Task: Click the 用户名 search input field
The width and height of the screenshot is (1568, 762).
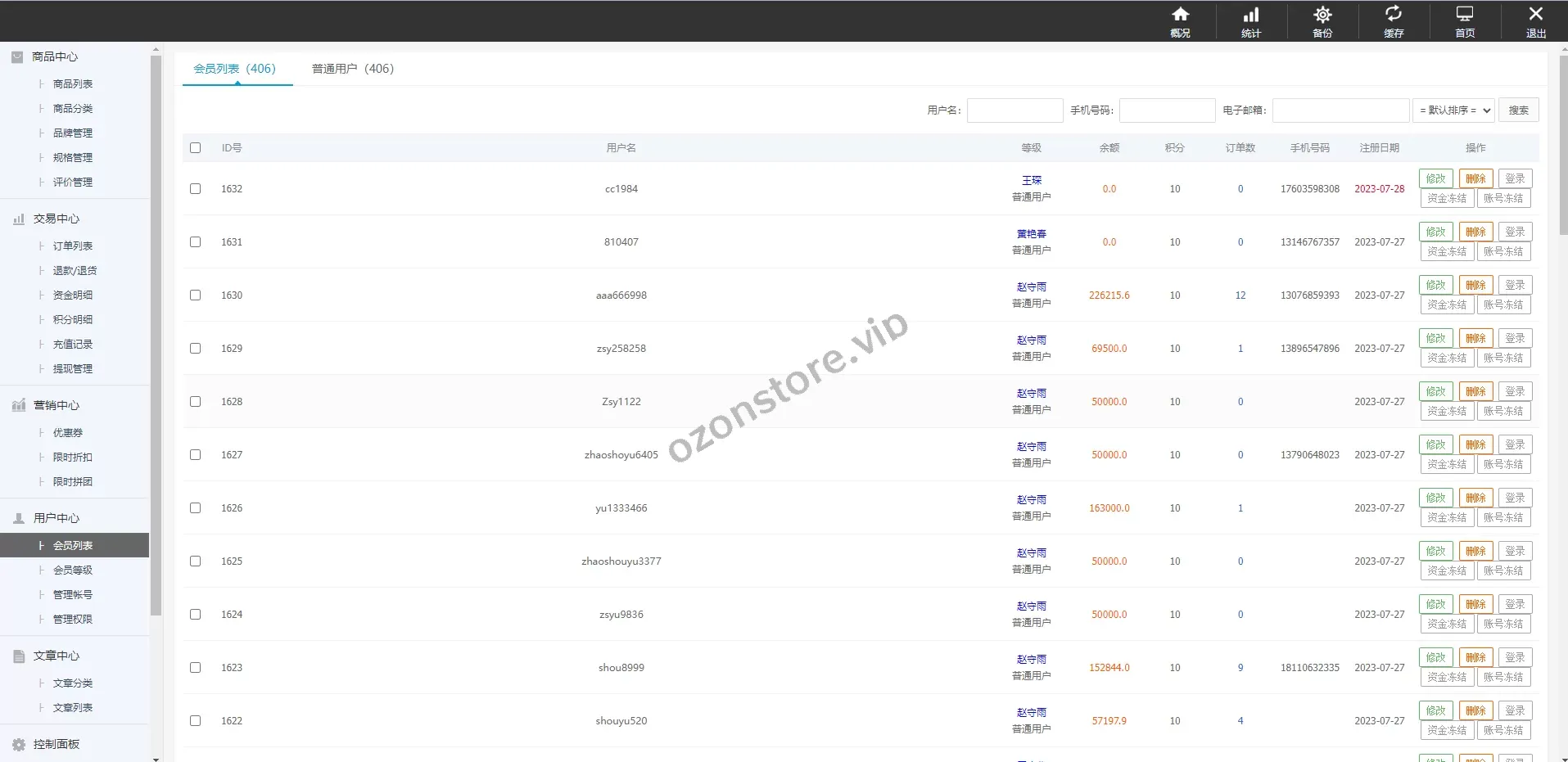Action: point(1014,110)
